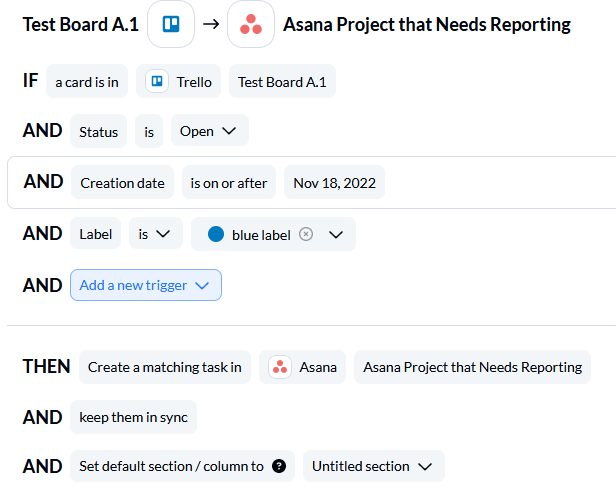The image size is (616, 501).
Task: Click the Test Board A.1 chip
Action: tap(282, 81)
